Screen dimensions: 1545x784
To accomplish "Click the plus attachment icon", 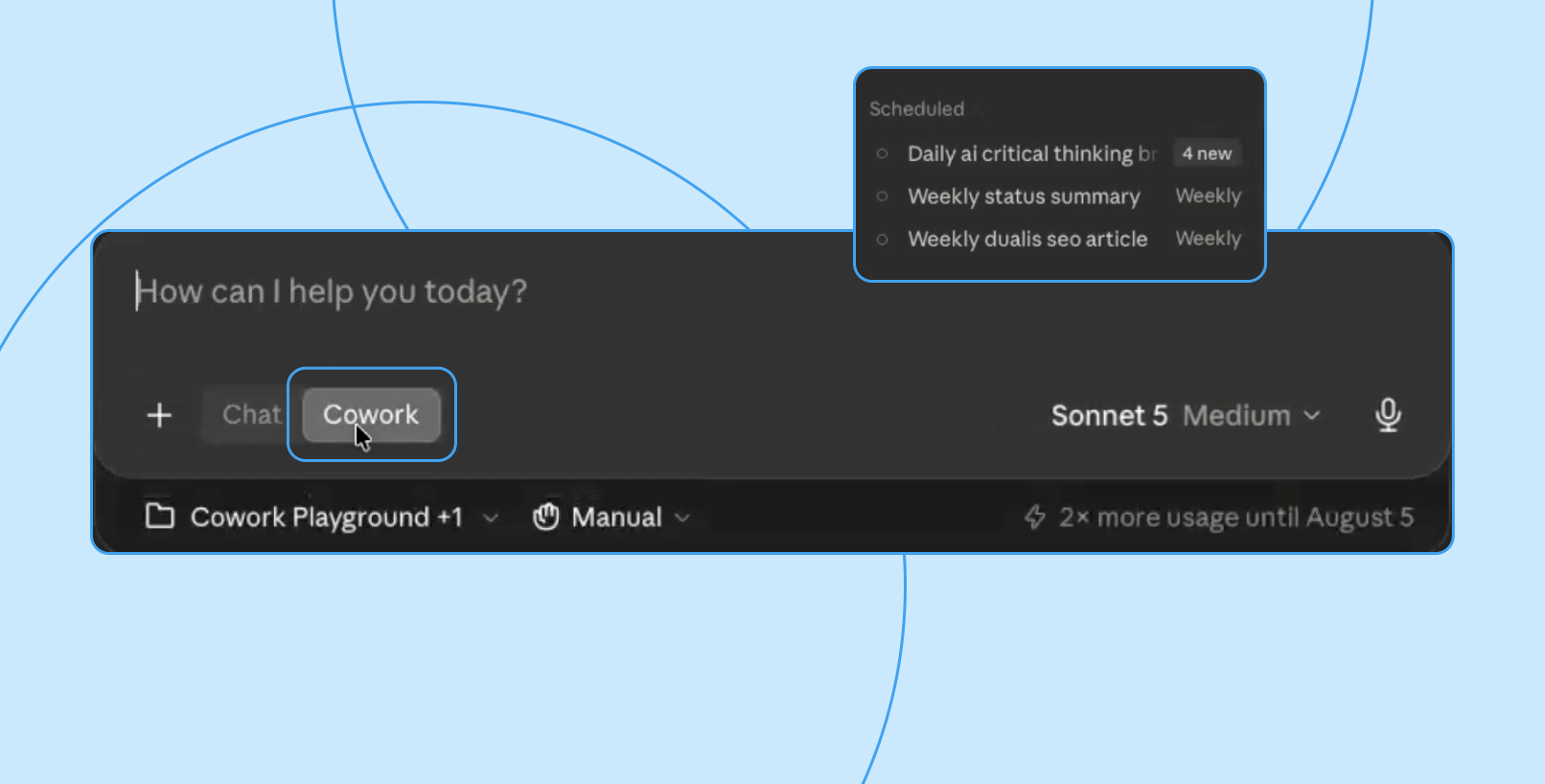I will [x=159, y=415].
